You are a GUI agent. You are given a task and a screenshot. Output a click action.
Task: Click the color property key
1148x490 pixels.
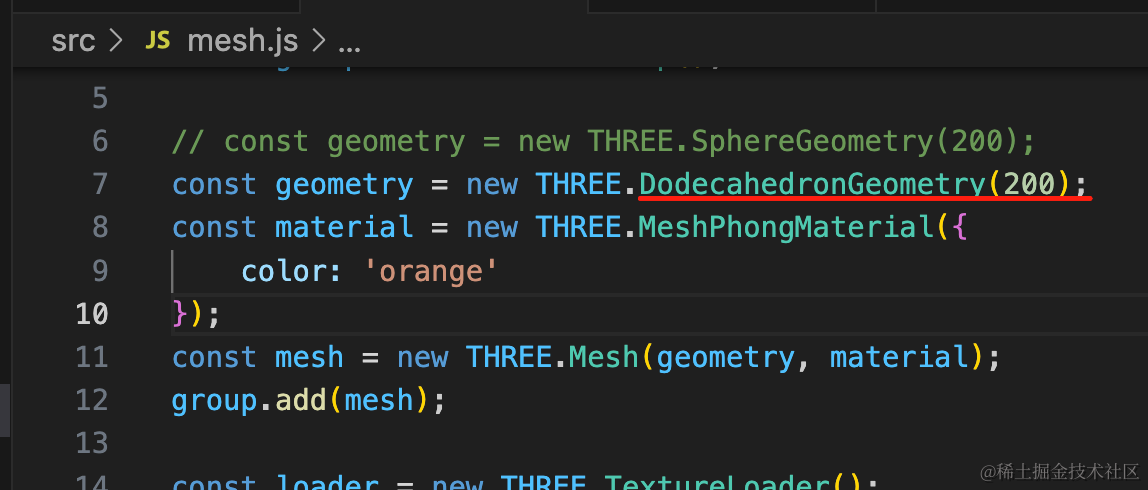(x=283, y=271)
